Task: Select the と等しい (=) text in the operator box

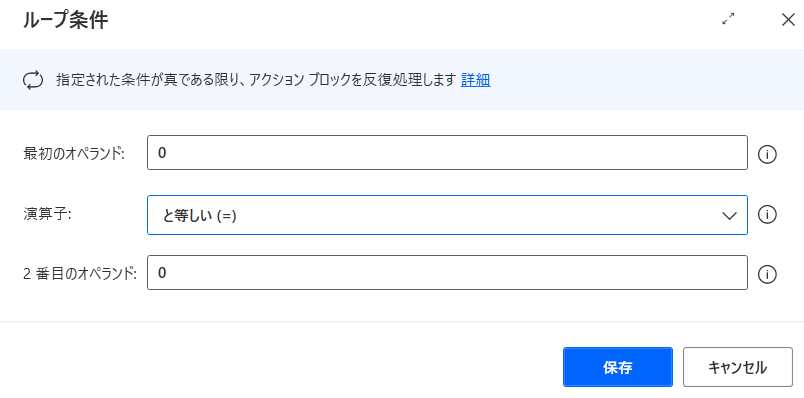Action: coord(199,216)
